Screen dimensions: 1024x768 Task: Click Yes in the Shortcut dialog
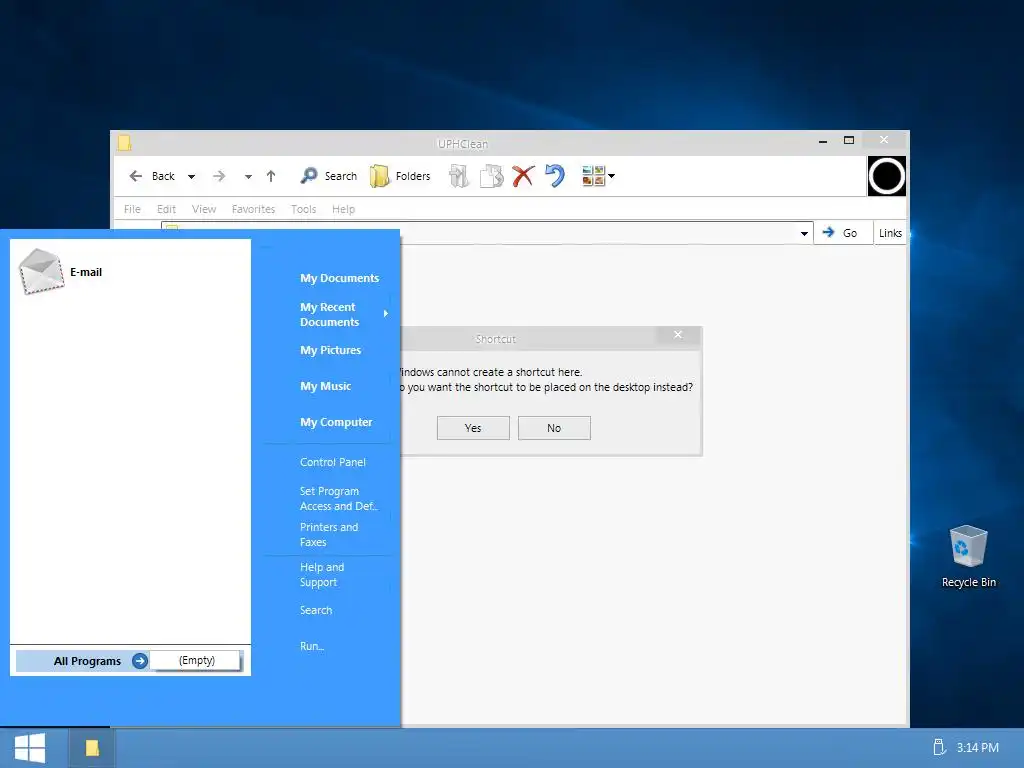(x=473, y=428)
